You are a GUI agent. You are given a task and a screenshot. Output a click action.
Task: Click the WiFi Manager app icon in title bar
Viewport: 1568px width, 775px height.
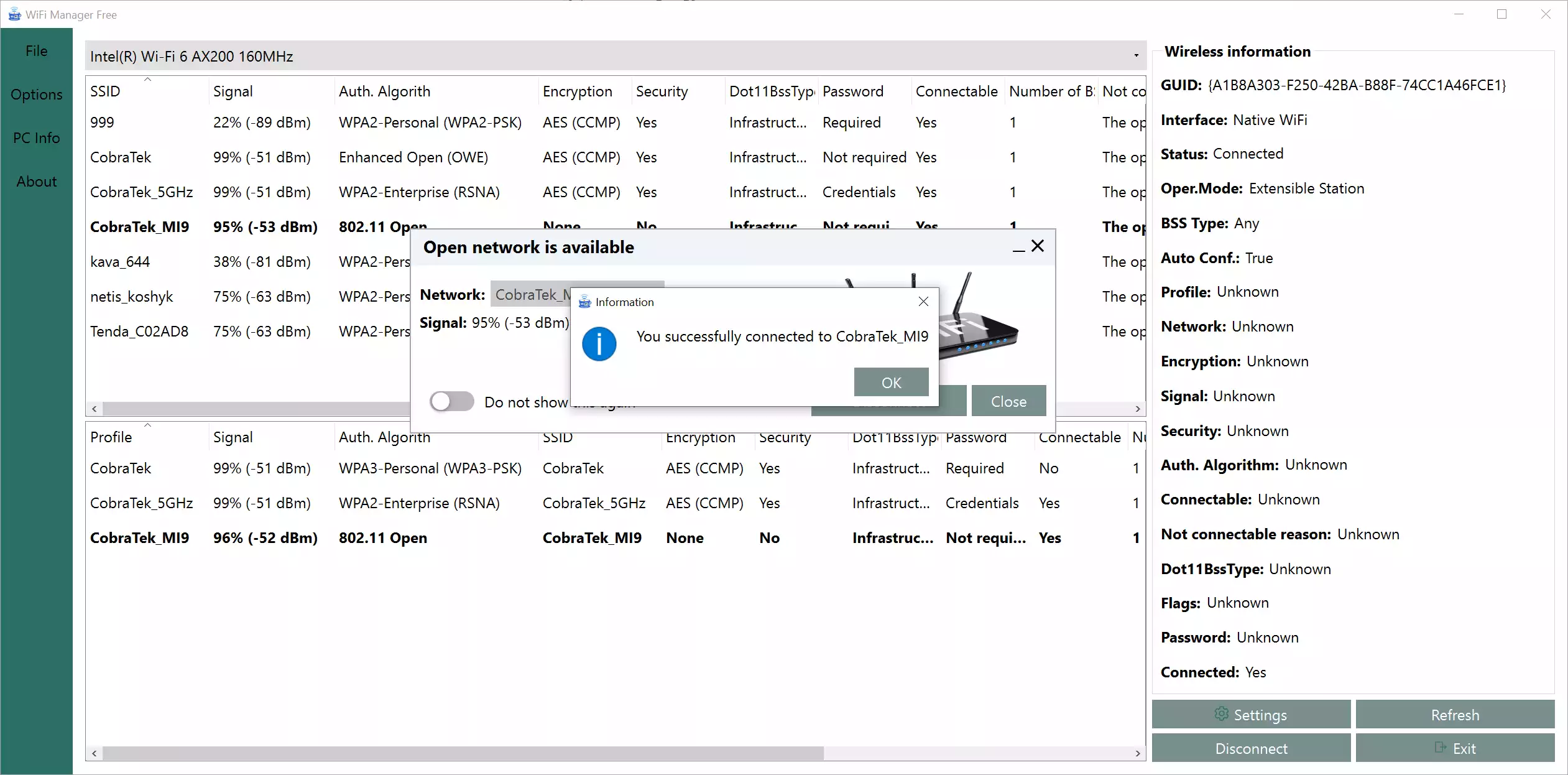pyautogui.click(x=14, y=14)
